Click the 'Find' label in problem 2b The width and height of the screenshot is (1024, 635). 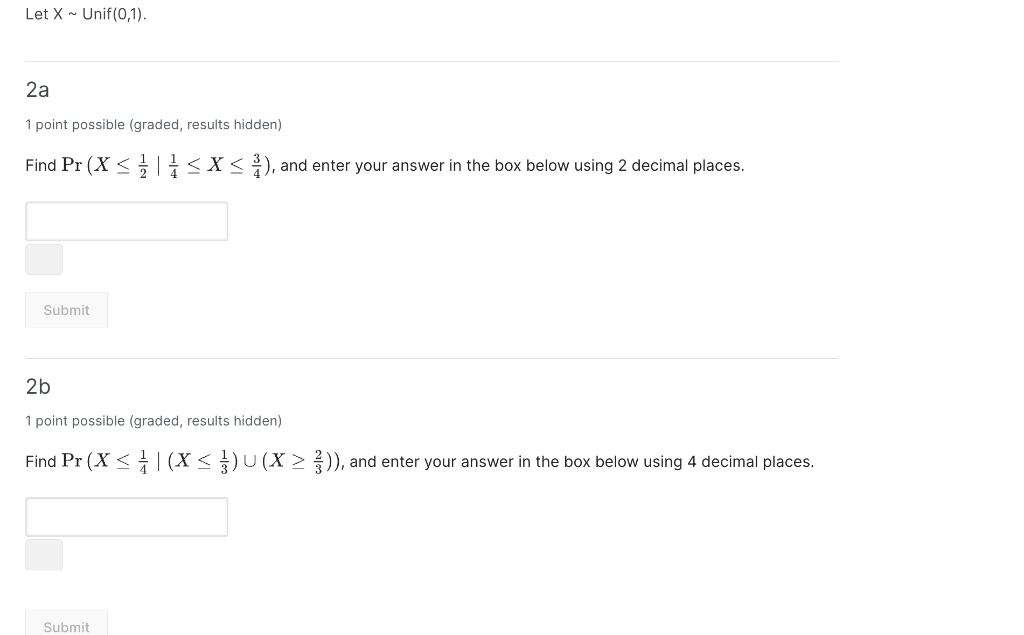40,461
